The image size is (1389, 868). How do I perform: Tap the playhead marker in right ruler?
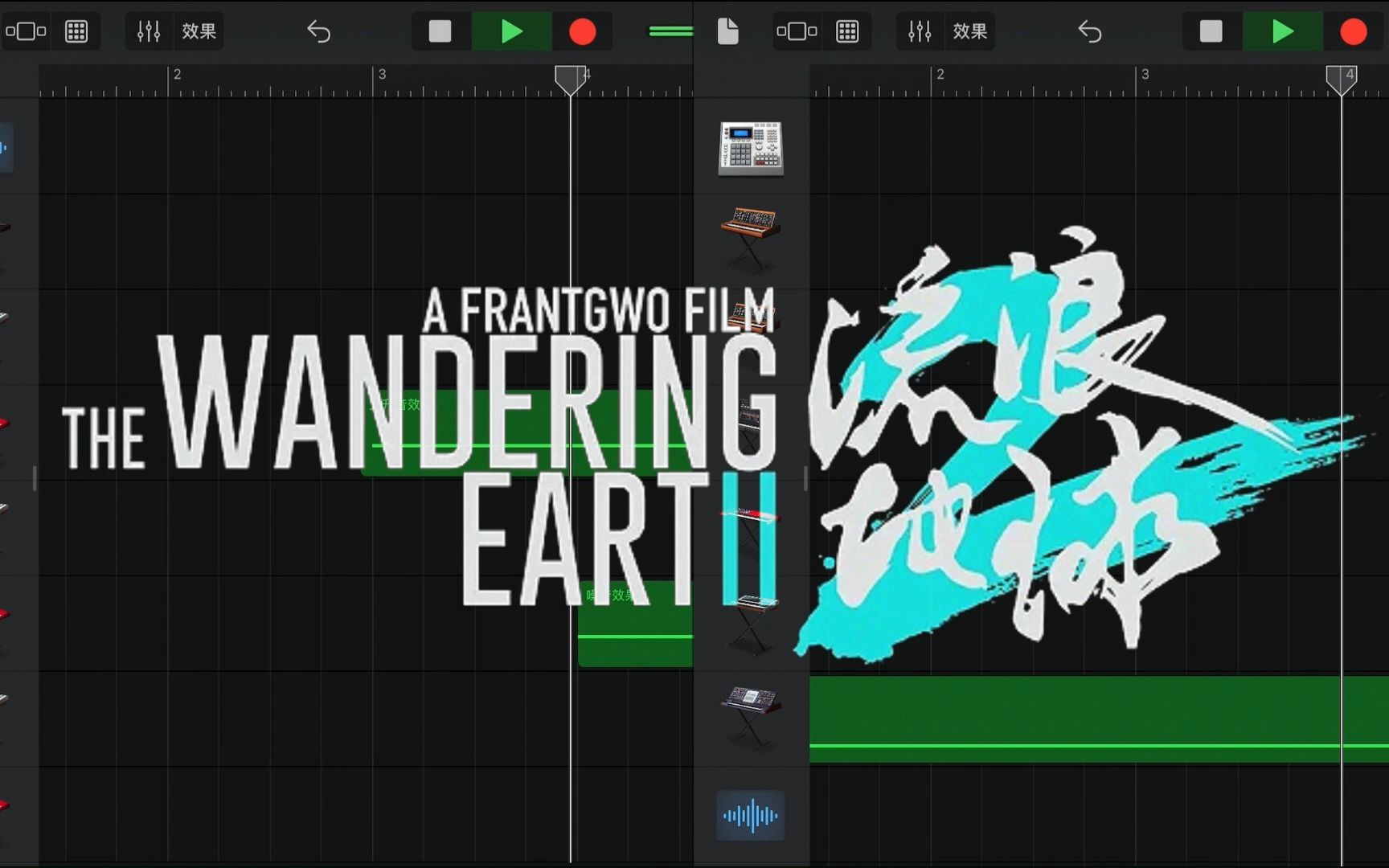[x=1342, y=80]
